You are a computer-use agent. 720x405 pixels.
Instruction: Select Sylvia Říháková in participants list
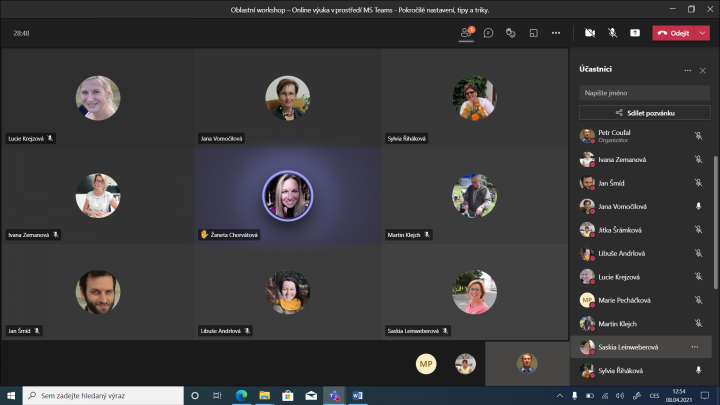click(x=641, y=370)
